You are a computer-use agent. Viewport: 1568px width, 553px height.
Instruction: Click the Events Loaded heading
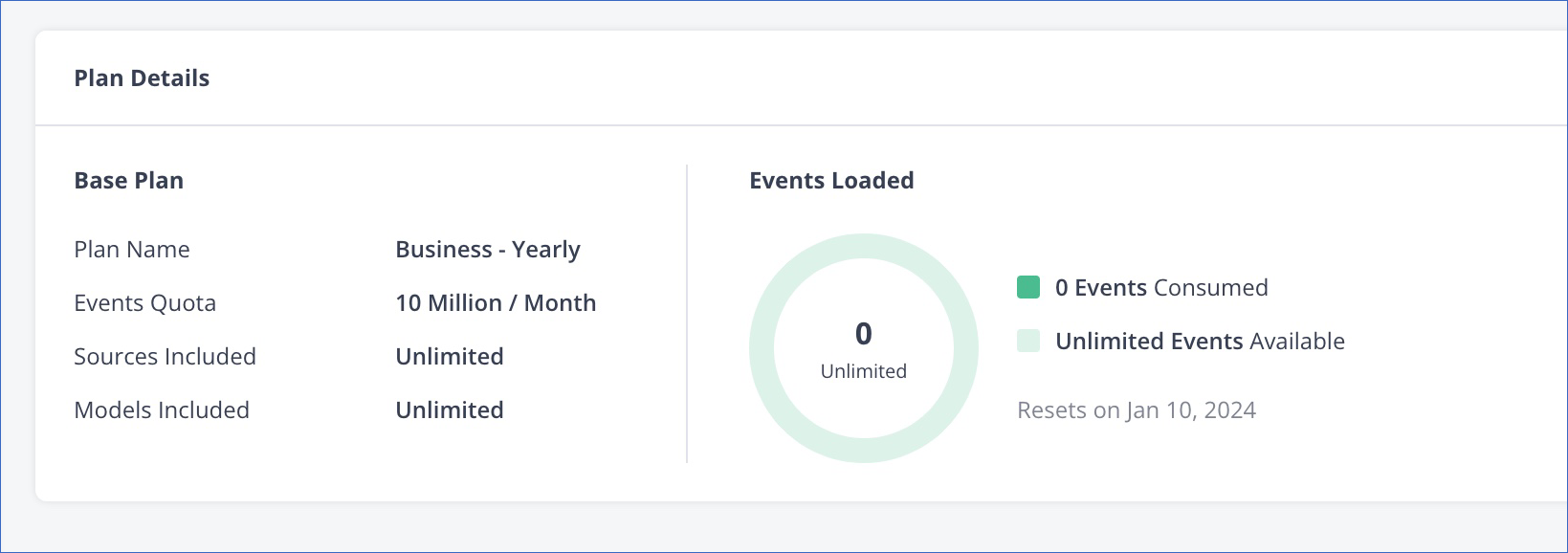pyautogui.click(x=831, y=181)
